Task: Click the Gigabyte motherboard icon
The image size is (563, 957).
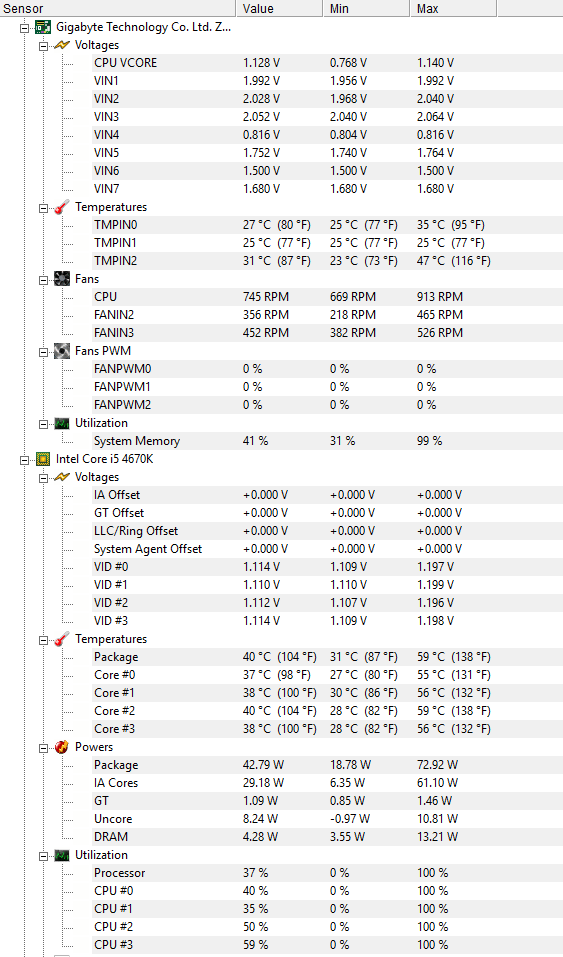Action: coord(43,27)
